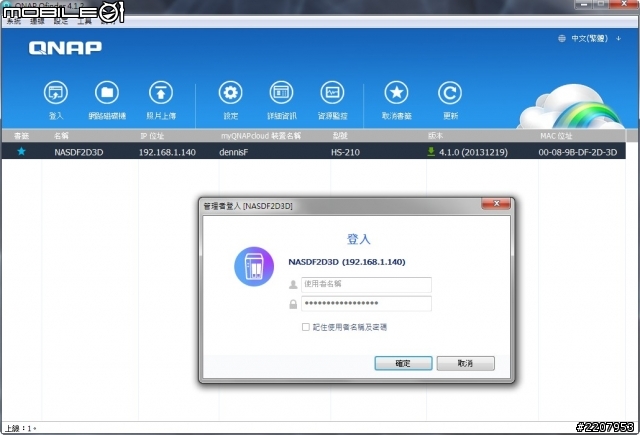Open the 照片上傳 photo upload tool
This screenshot has width=640, height=435.
tap(161, 93)
